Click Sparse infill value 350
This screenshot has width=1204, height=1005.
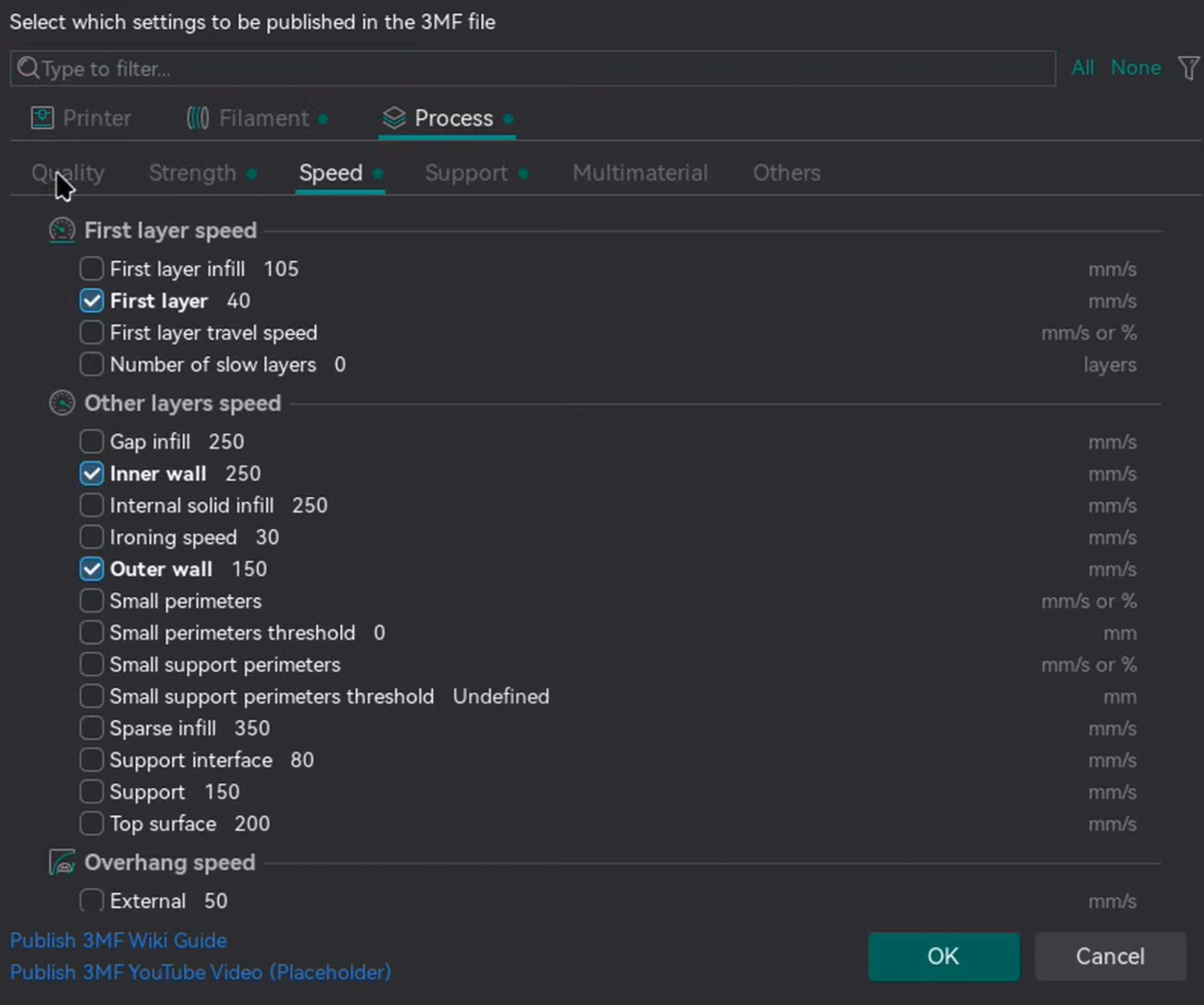point(253,728)
